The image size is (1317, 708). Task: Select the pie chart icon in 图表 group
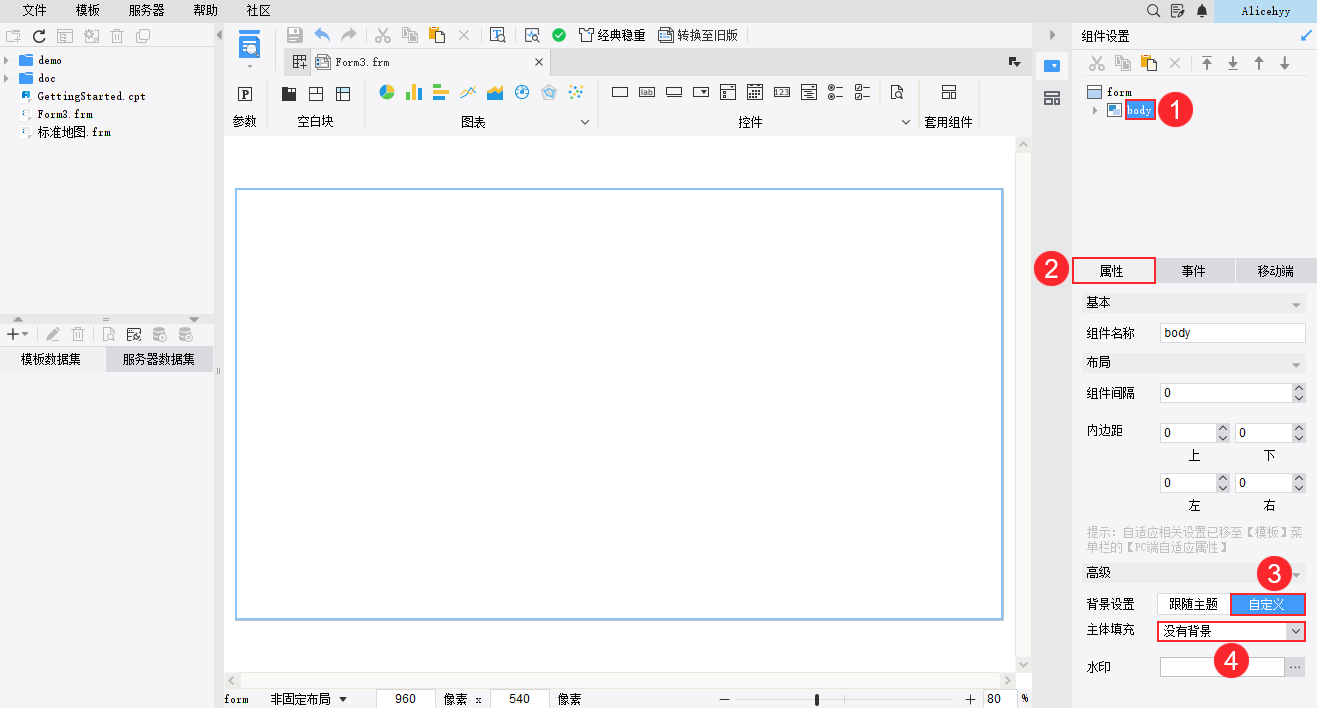point(387,92)
